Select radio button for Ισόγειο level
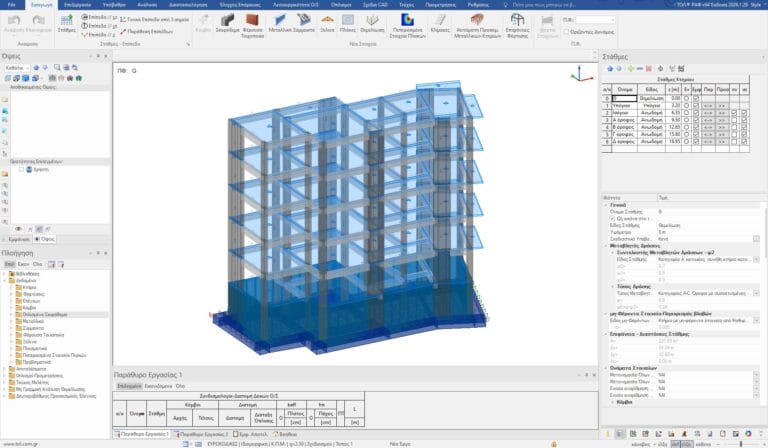 pos(687,113)
